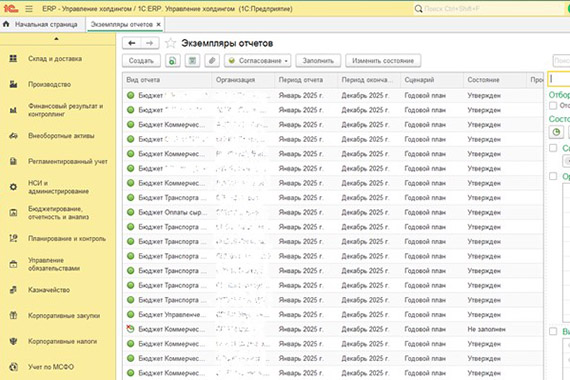Click the Заполнить button
Viewport: 570px width, 380px height.
click(318, 61)
